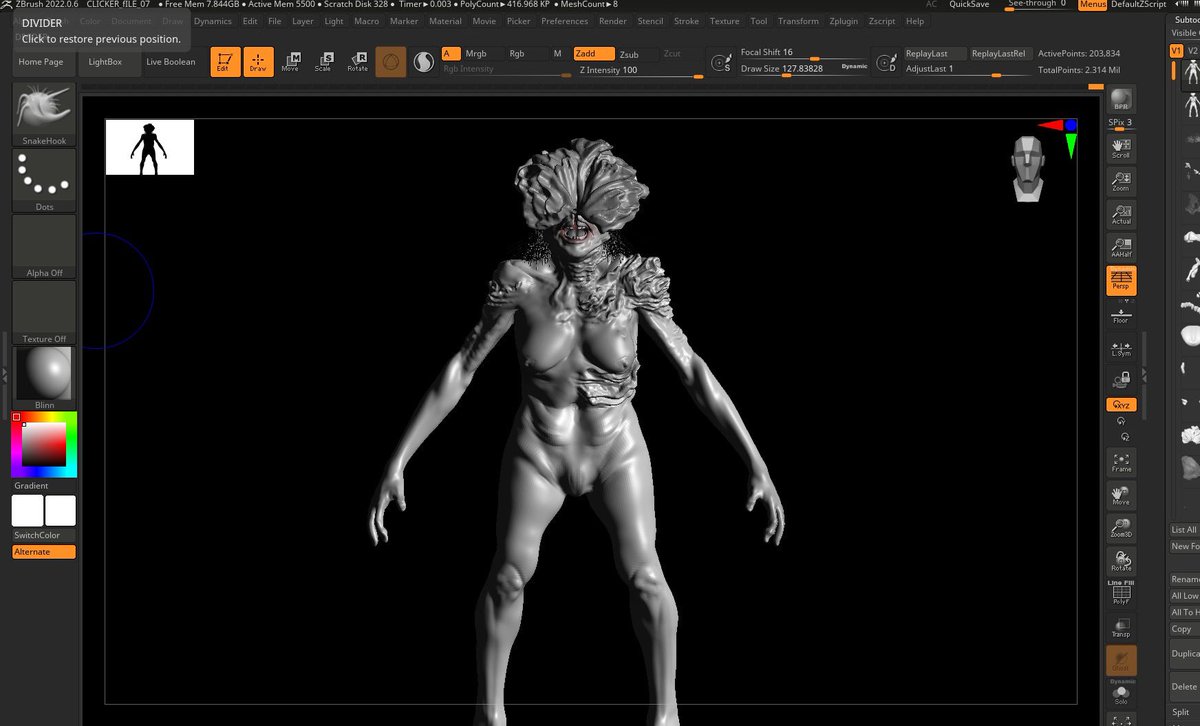Click the Frame mesh icon
1200x726 pixels.
1119,461
